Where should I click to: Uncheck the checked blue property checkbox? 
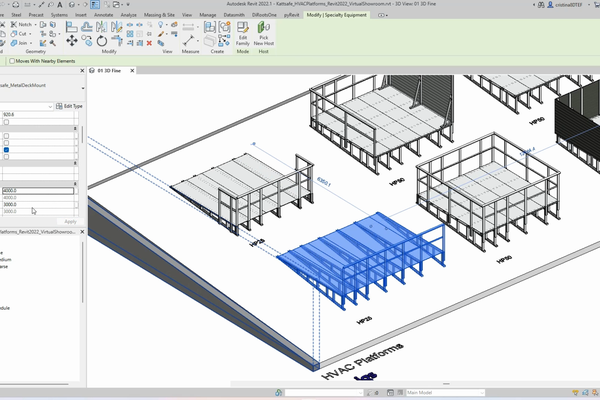(x=6, y=150)
